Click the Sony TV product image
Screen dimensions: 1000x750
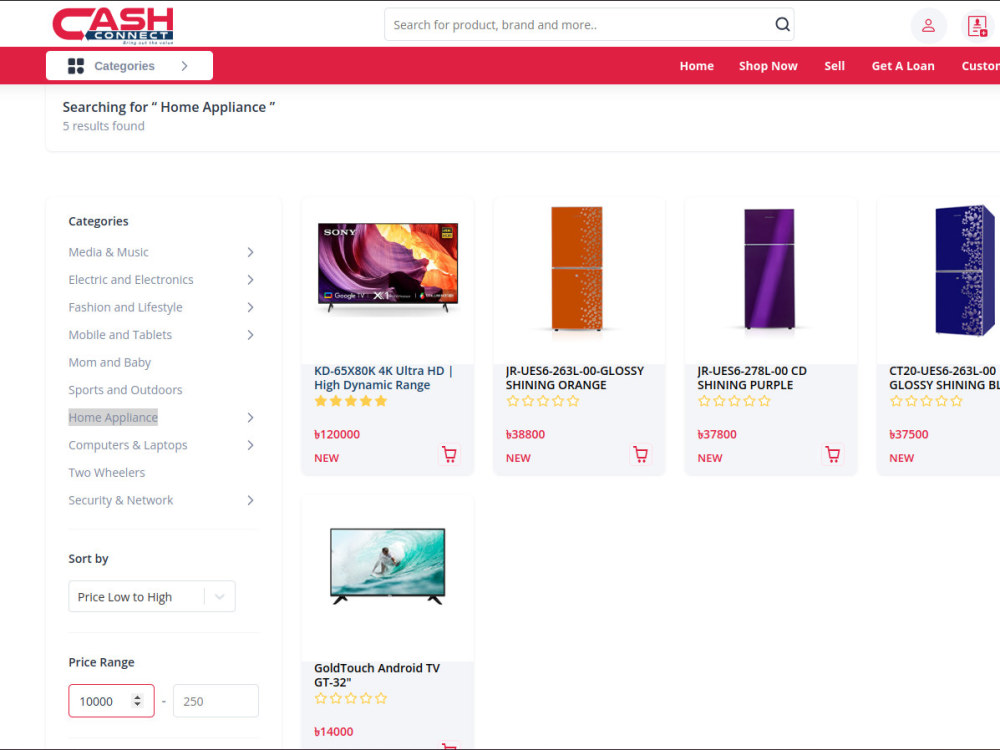[388, 268]
